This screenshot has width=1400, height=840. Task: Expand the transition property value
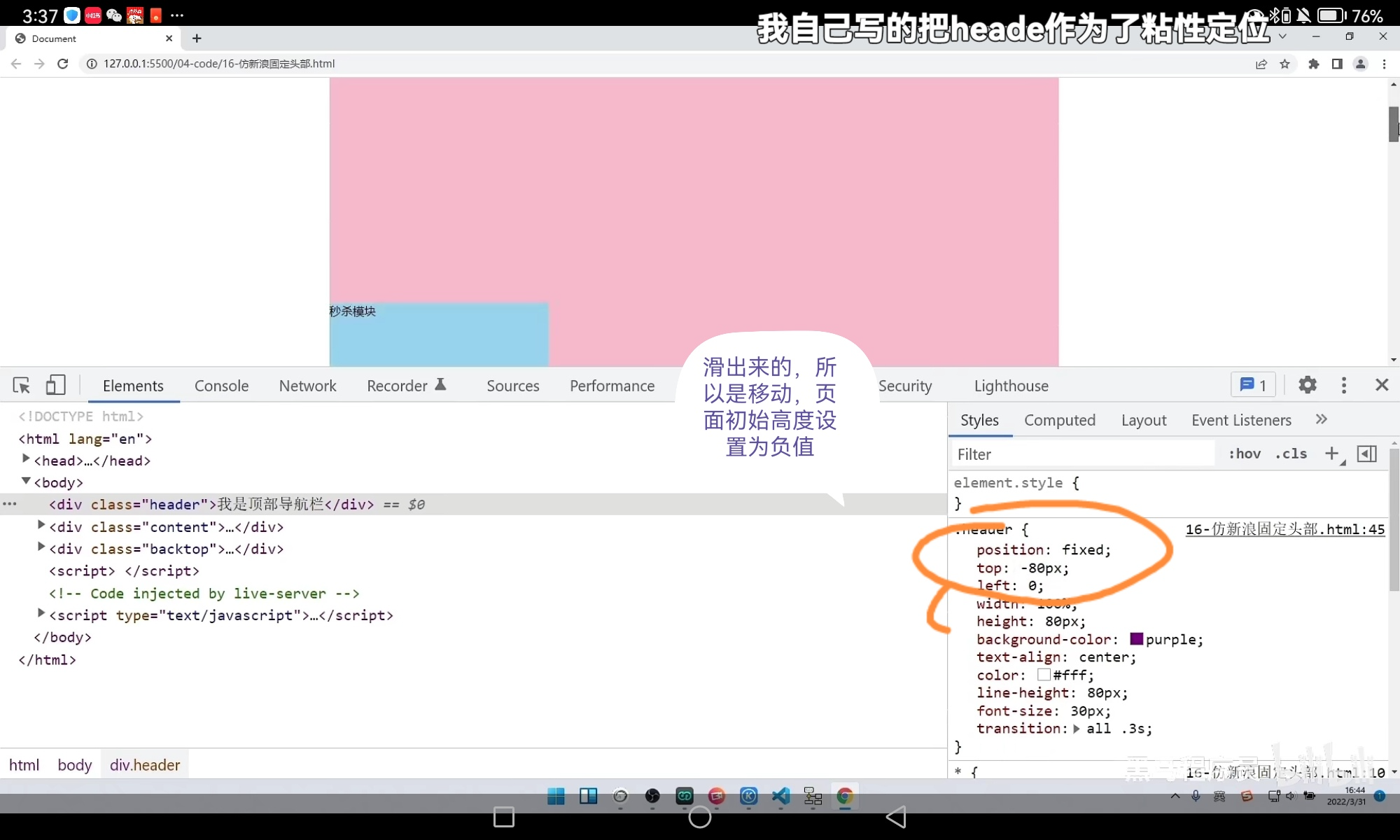click(x=1076, y=729)
